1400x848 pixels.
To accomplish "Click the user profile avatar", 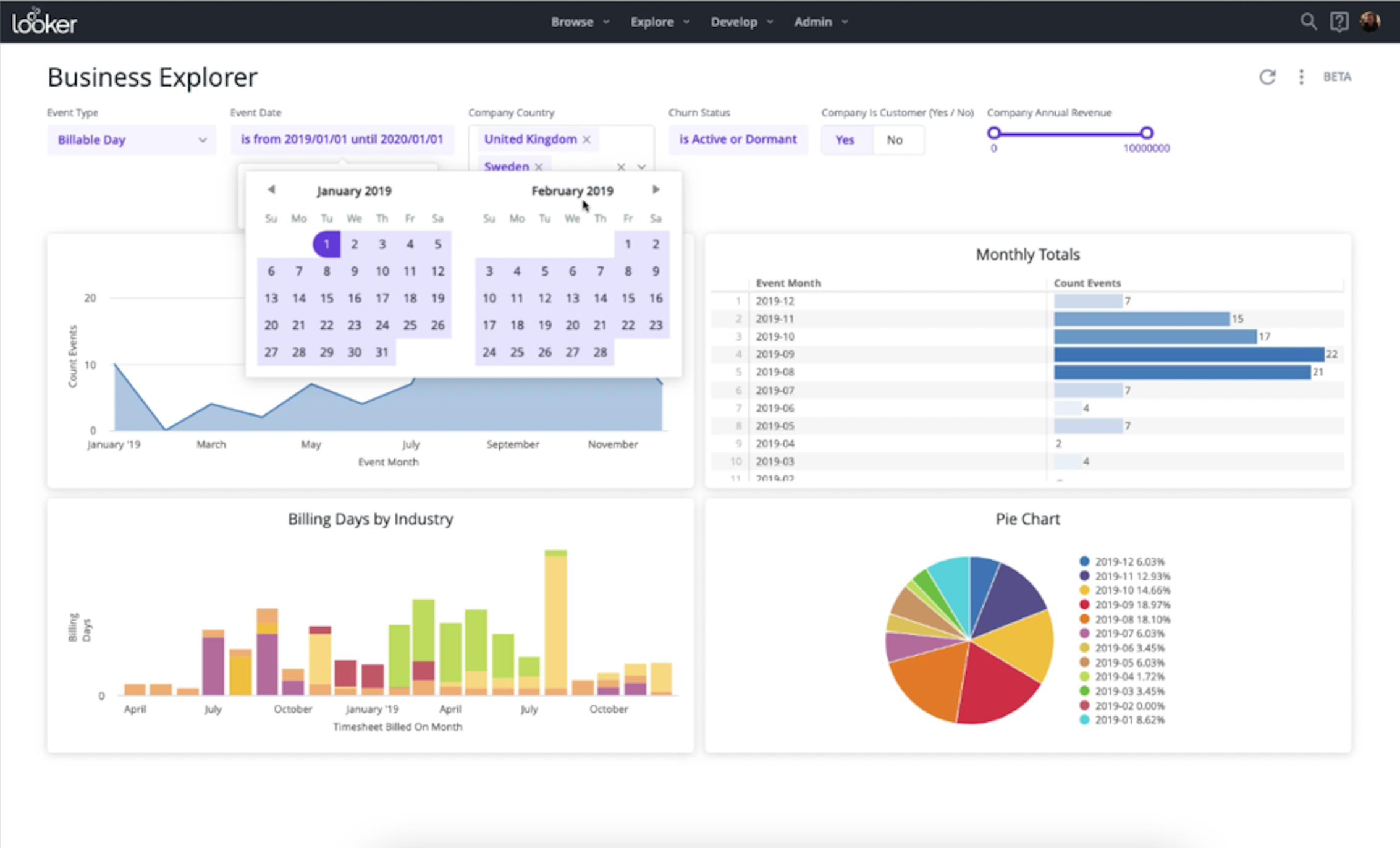I will 1370,22.
